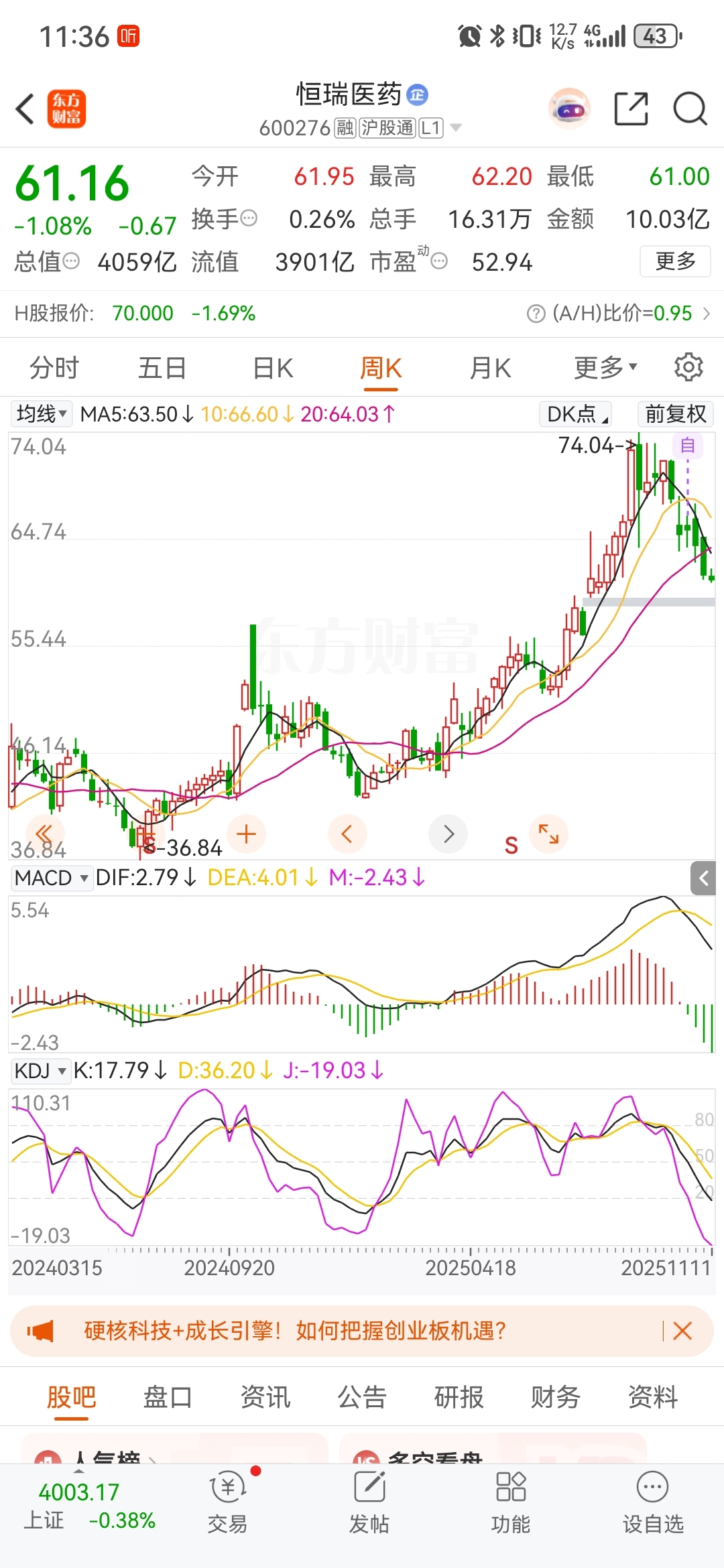Tap the 换手 info icon
Screen dimensions: 724x1568
249,218
